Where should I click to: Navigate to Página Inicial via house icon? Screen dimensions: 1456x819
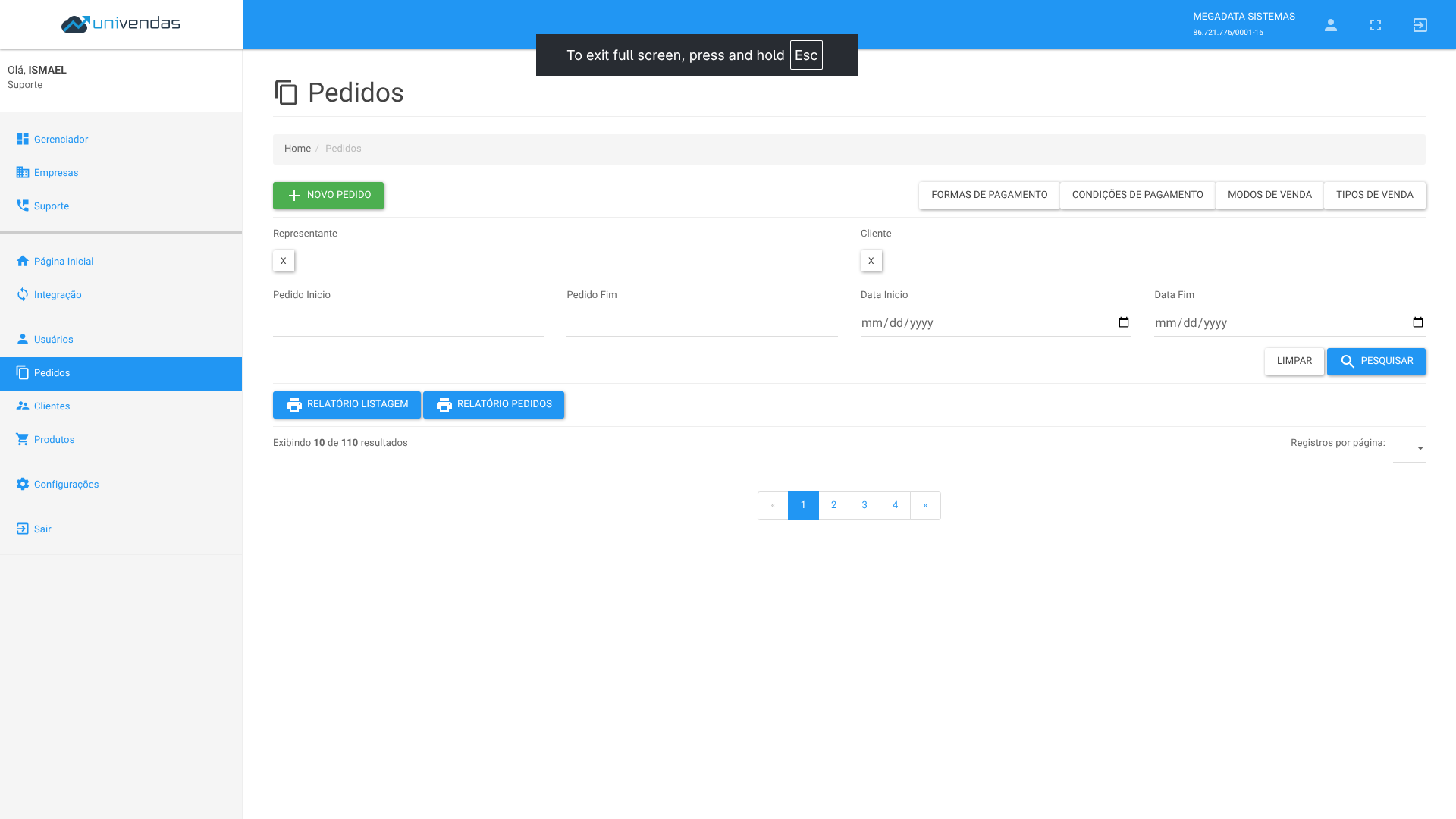pos(23,261)
